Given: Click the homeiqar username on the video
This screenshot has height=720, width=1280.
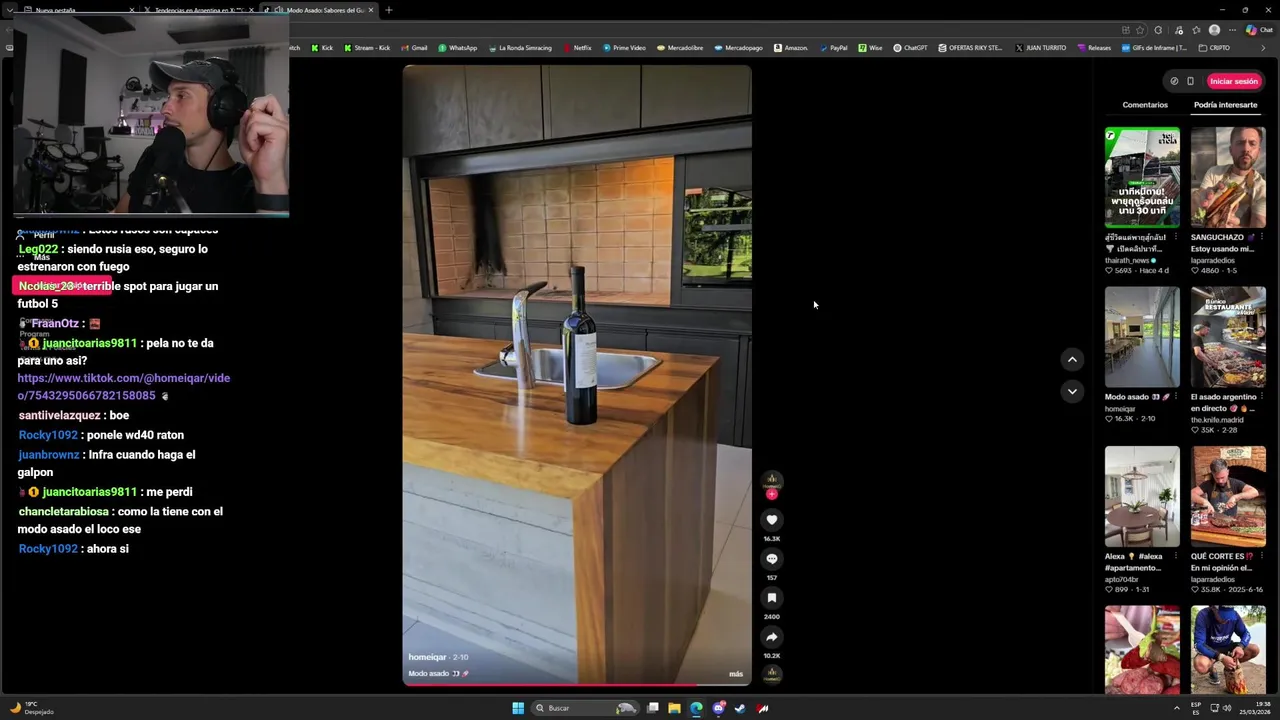Looking at the screenshot, I should click(427, 657).
